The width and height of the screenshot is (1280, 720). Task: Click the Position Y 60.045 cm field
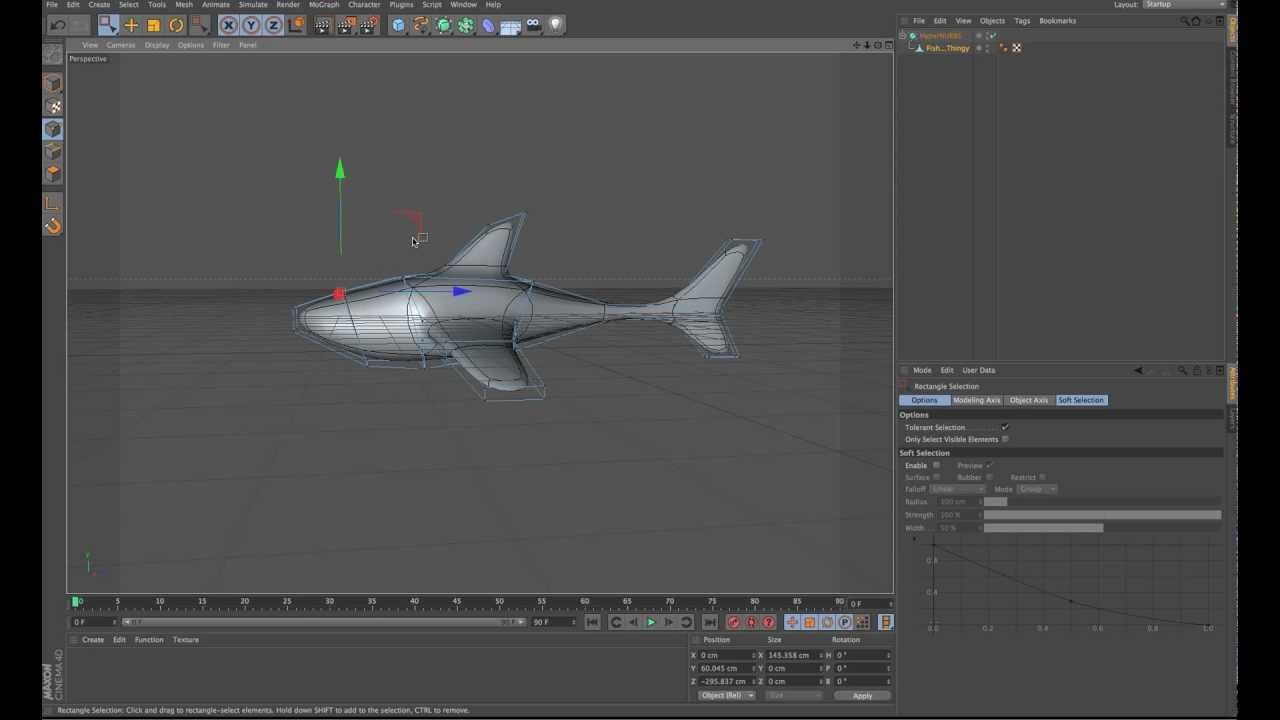point(726,668)
